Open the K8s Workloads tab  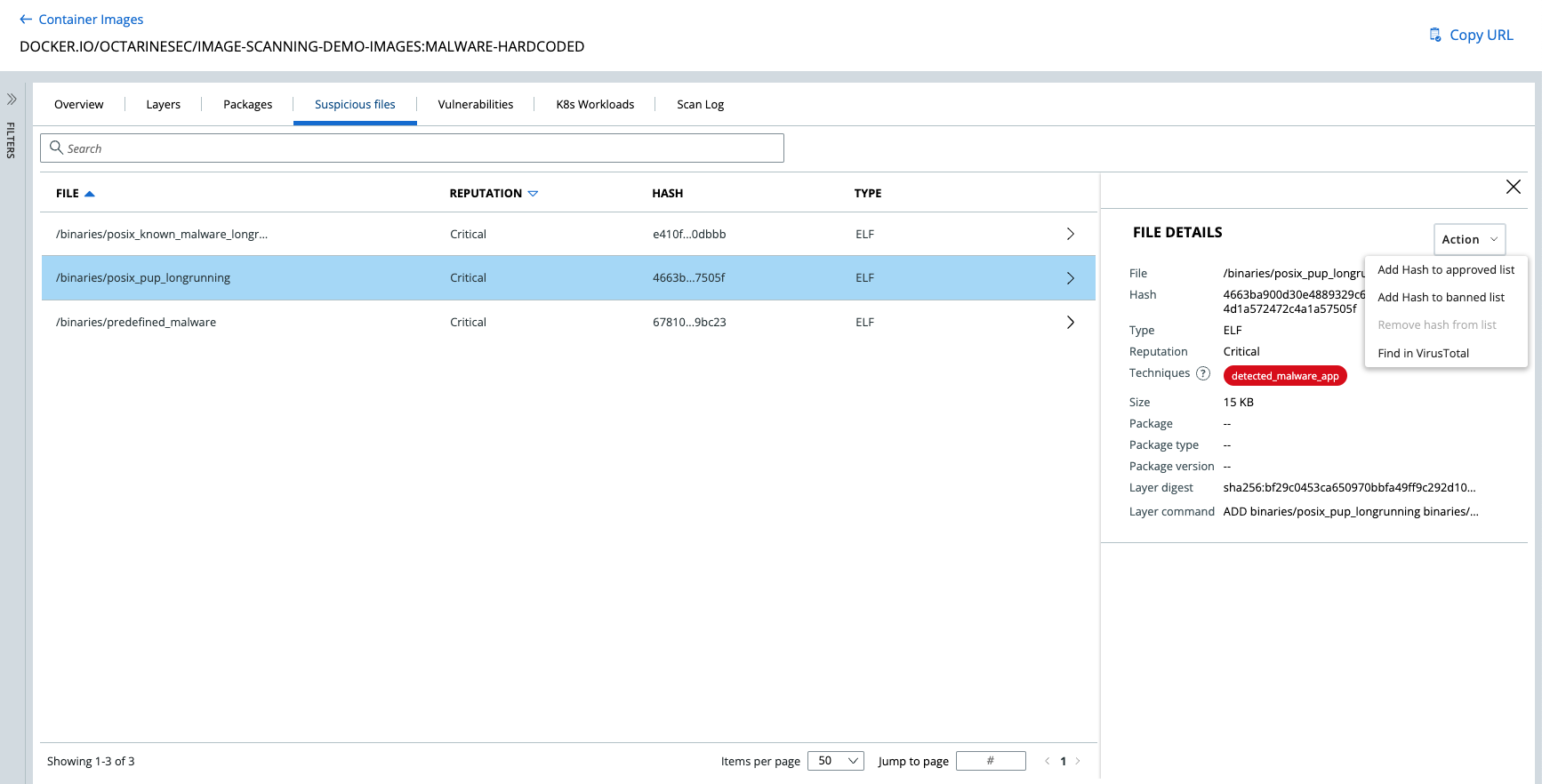[595, 104]
